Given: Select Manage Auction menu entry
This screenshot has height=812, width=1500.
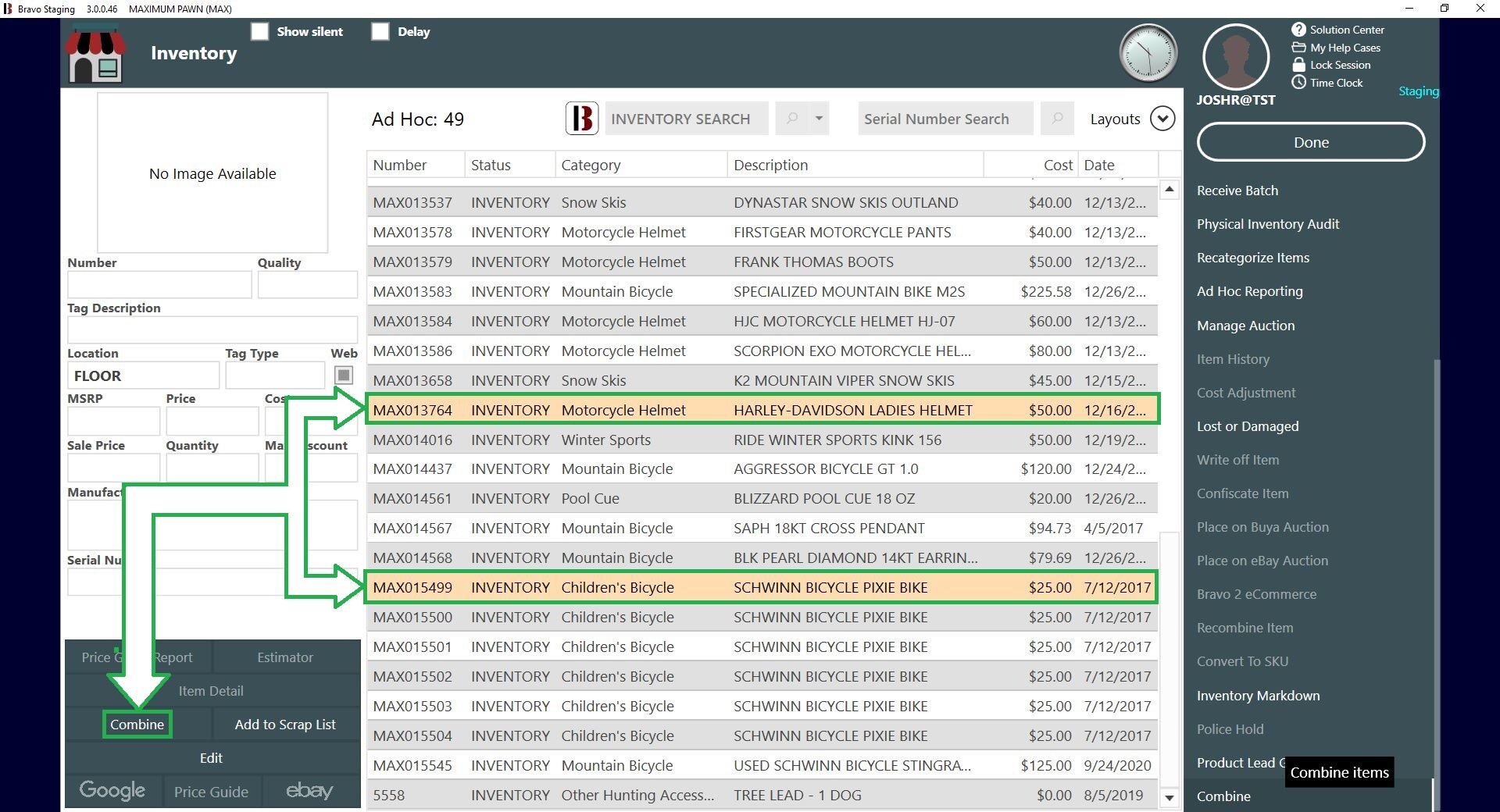Looking at the screenshot, I should click(1246, 326).
